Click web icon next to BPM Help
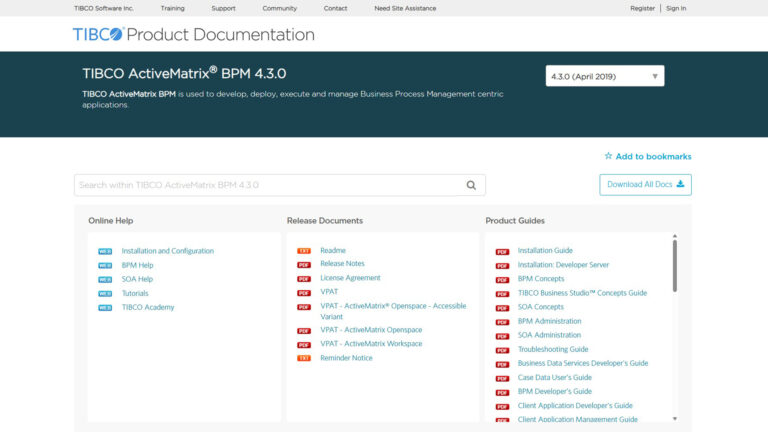Image resolution: width=768 pixels, height=432 pixels. [105, 265]
